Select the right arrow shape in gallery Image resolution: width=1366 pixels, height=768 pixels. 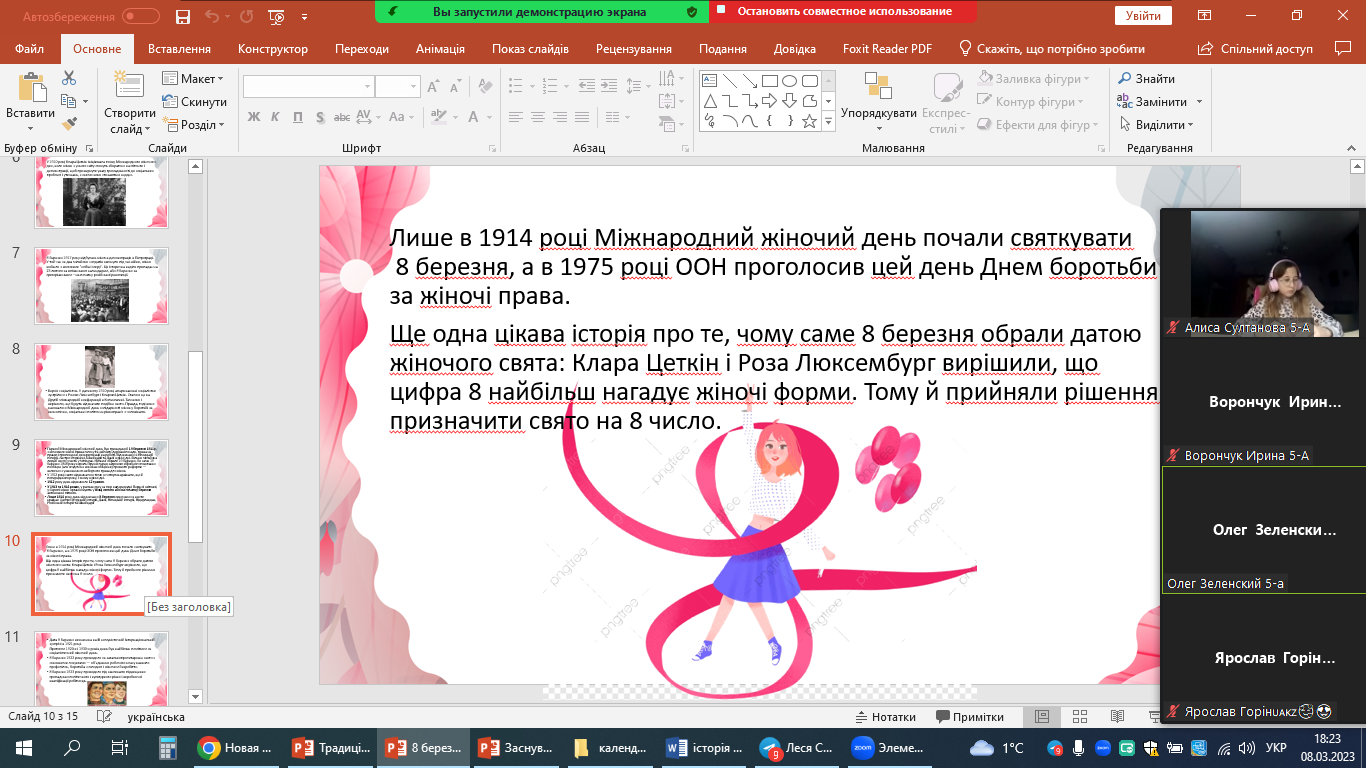(x=770, y=101)
